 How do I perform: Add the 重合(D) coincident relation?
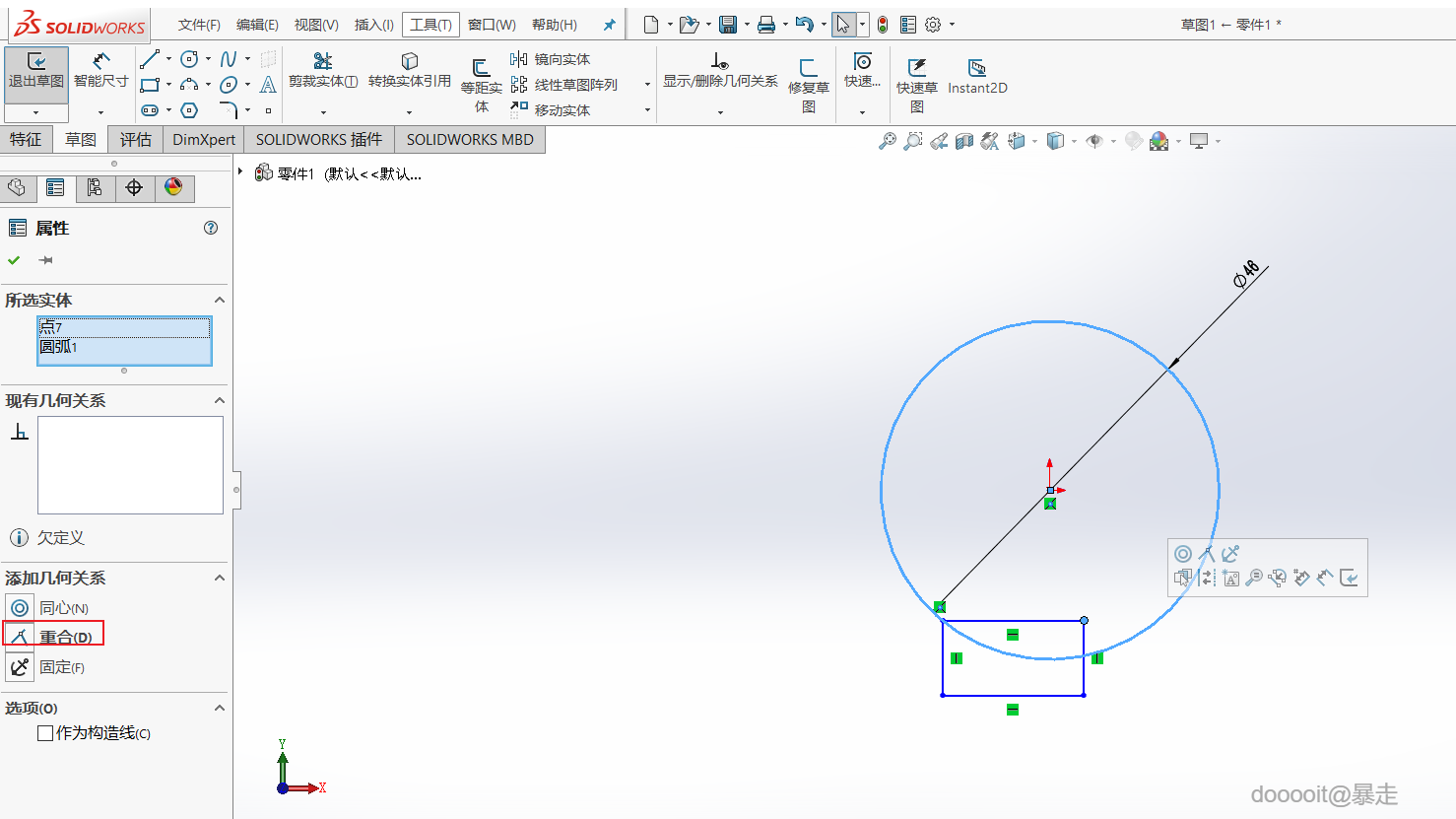point(55,637)
